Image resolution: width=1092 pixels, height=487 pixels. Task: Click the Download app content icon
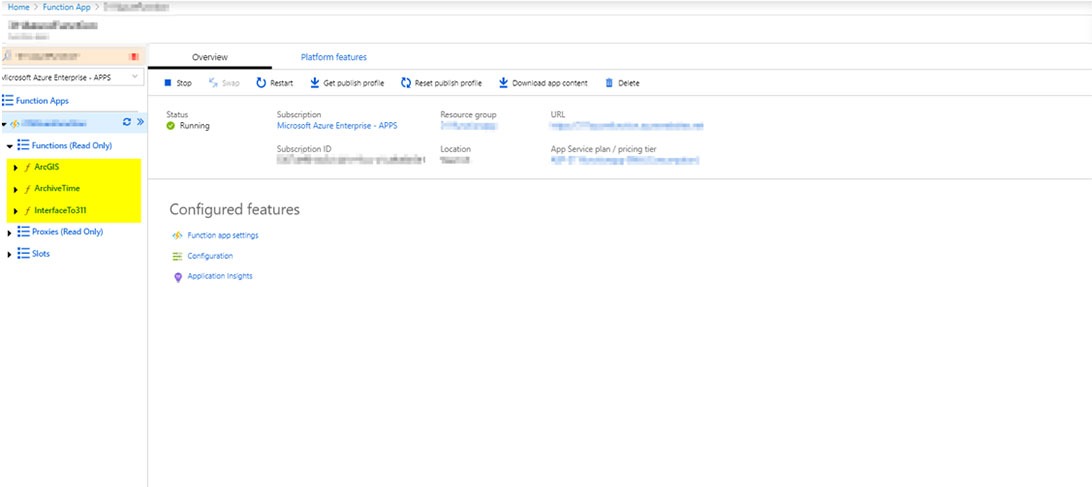point(504,83)
